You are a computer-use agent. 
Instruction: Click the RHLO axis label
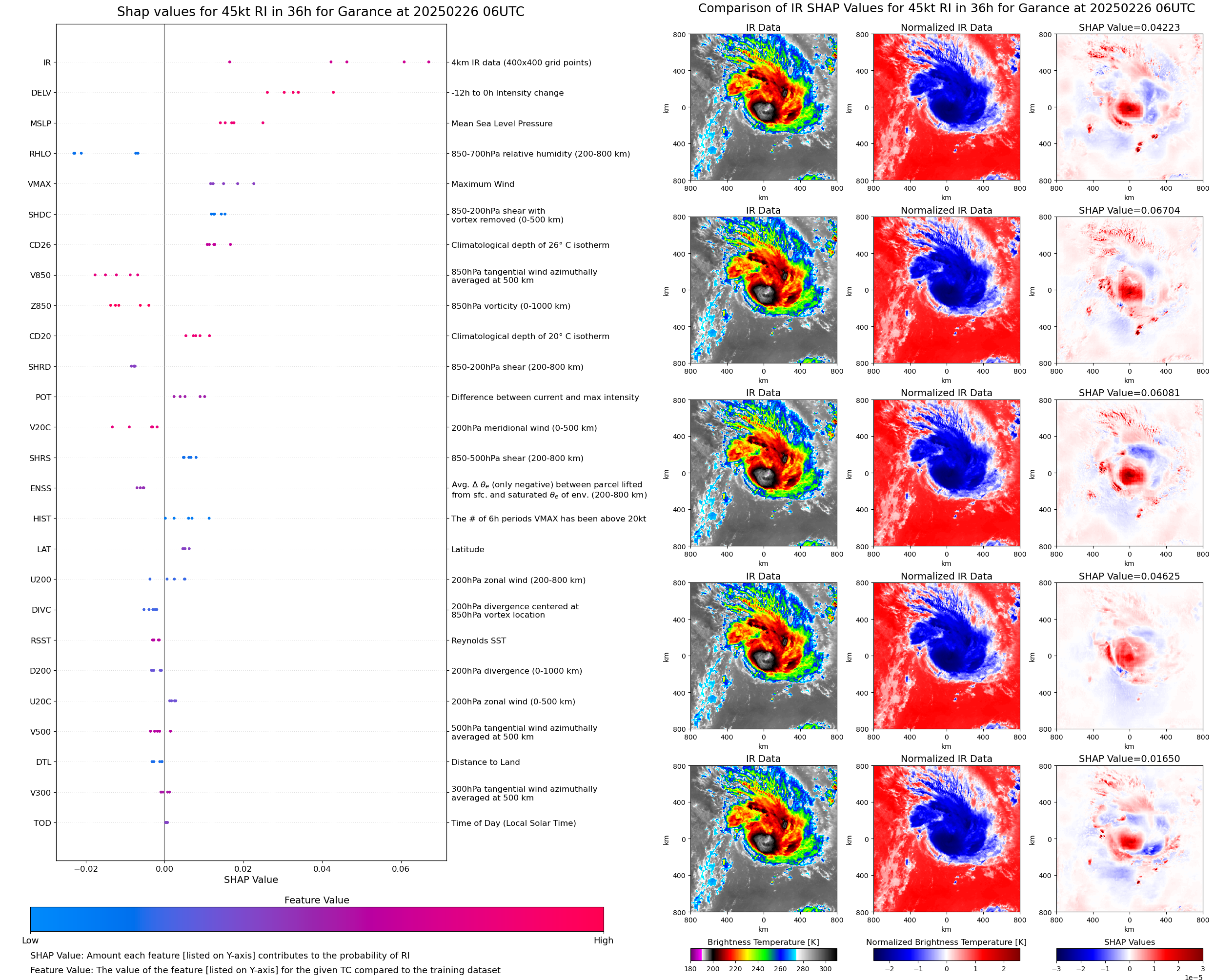click(x=40, y=154)
